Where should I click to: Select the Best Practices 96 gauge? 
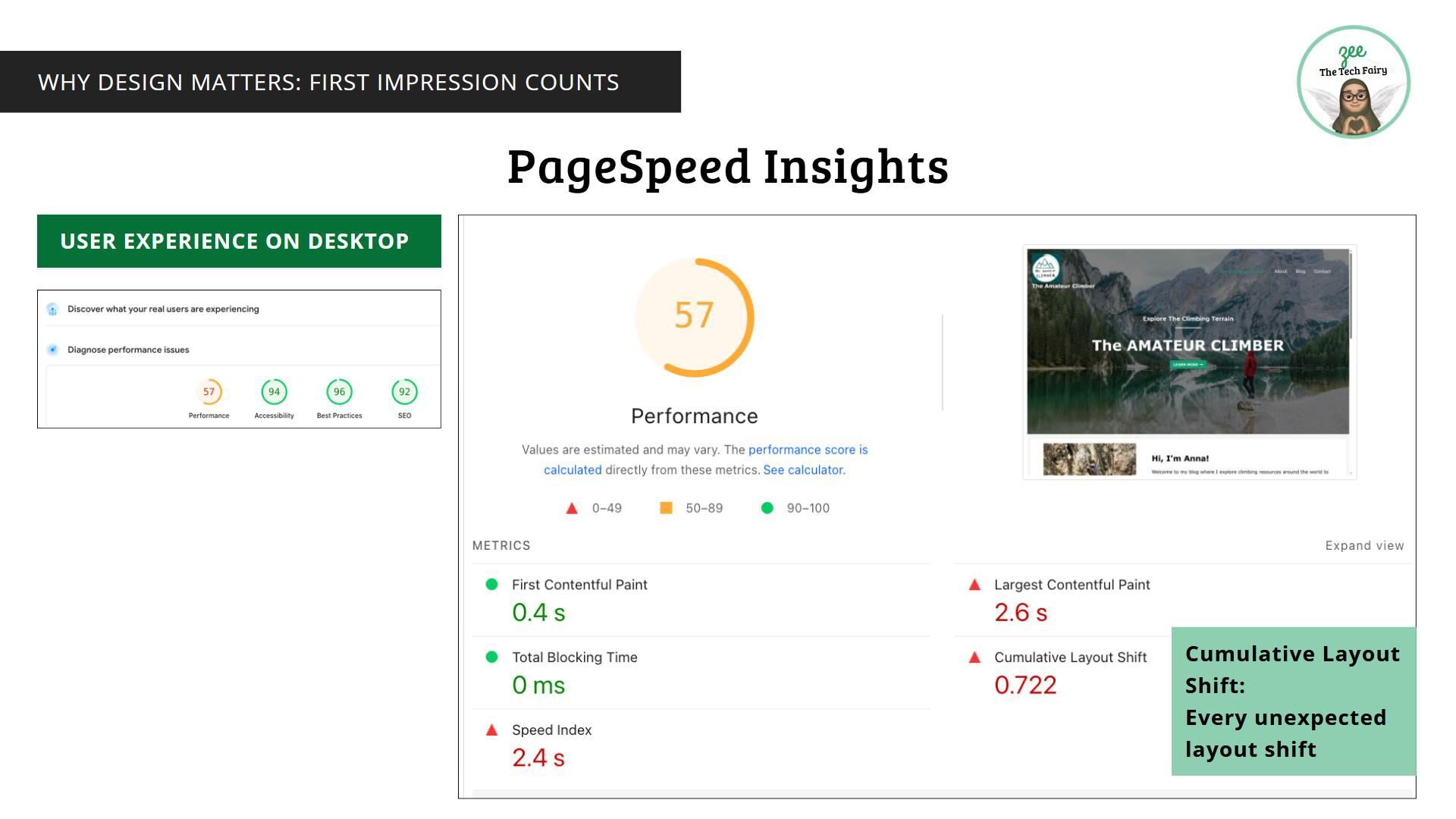(339, 392)
